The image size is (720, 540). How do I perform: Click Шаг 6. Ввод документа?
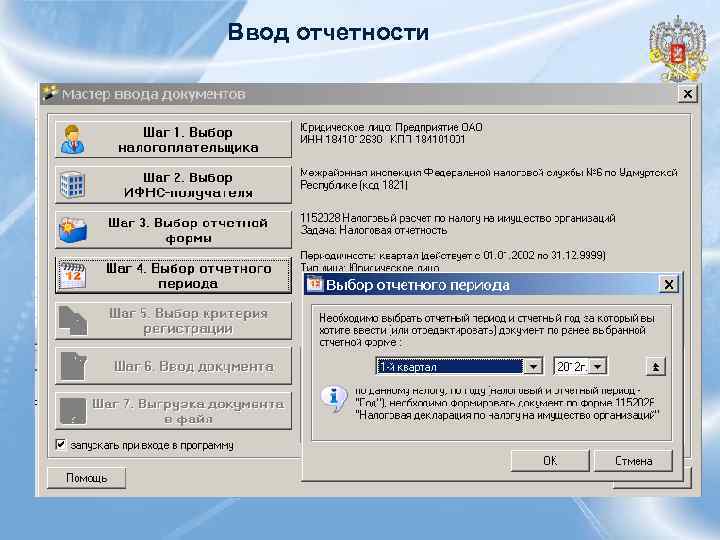(173, 366)
